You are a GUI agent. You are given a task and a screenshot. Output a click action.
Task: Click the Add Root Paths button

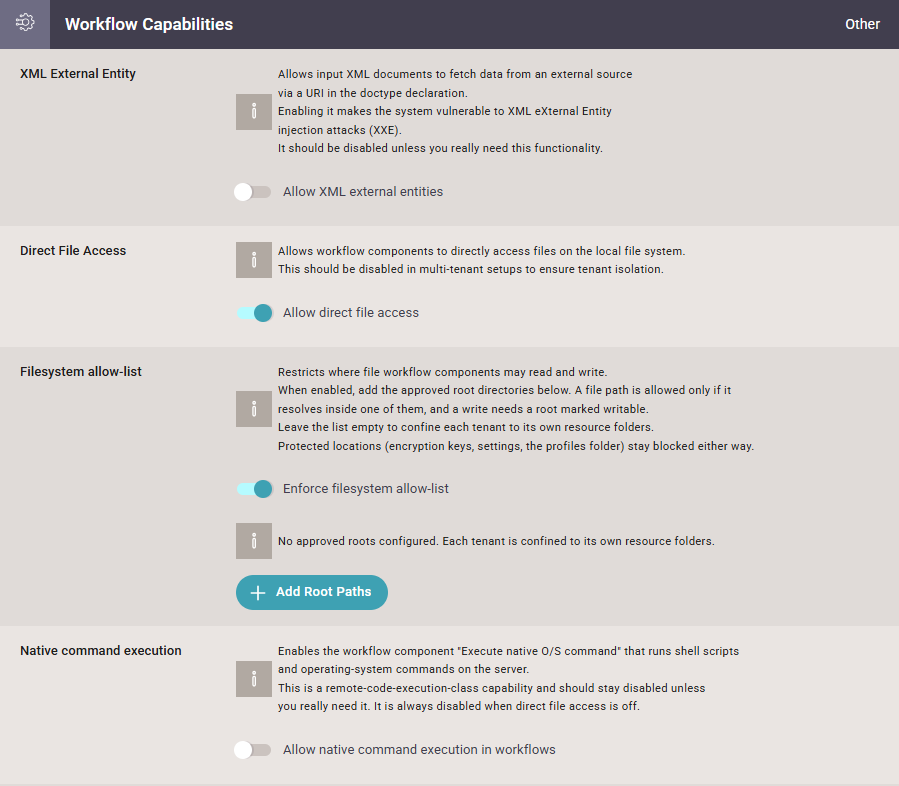[312, 592]
